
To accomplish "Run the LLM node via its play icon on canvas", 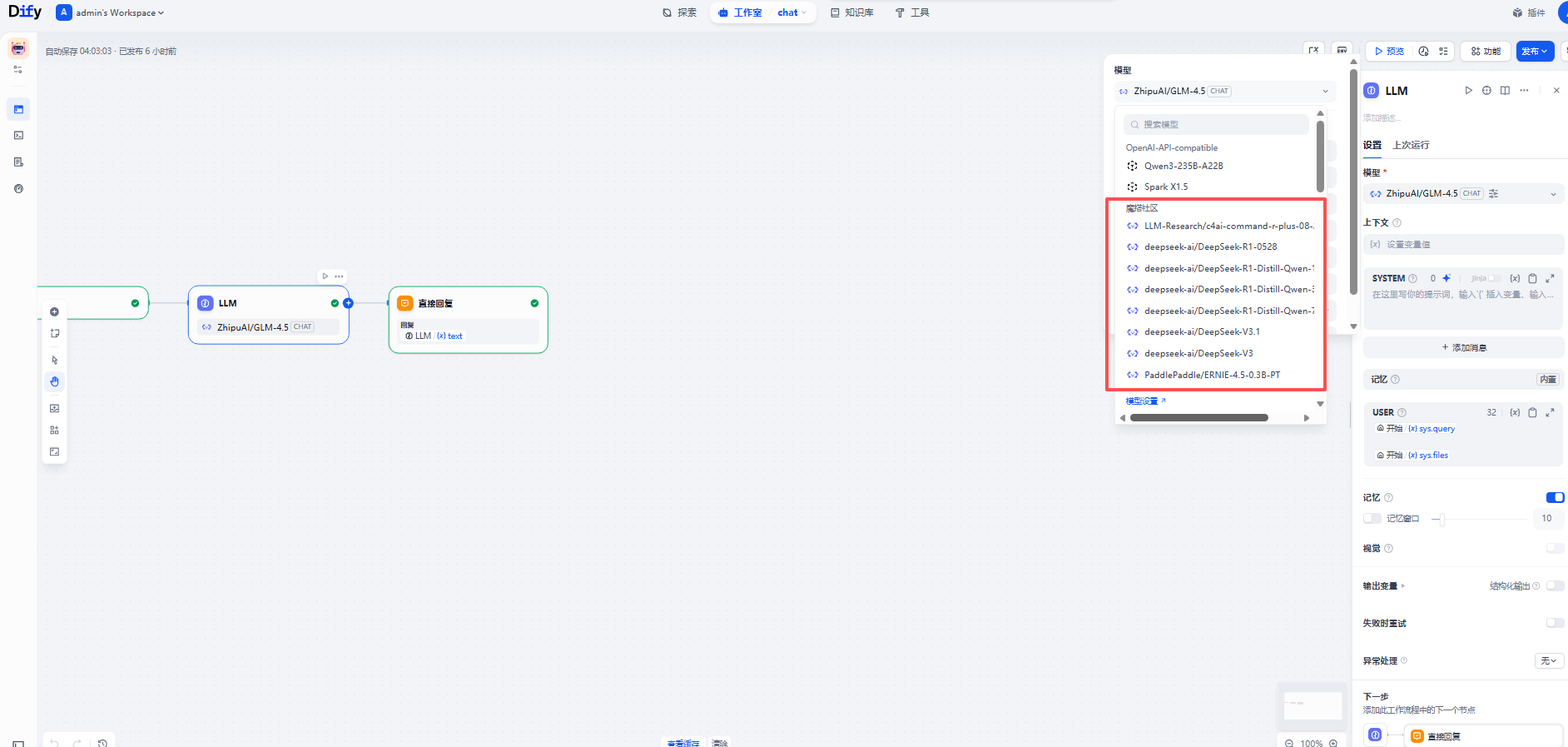I will click(x=325, y=276).
